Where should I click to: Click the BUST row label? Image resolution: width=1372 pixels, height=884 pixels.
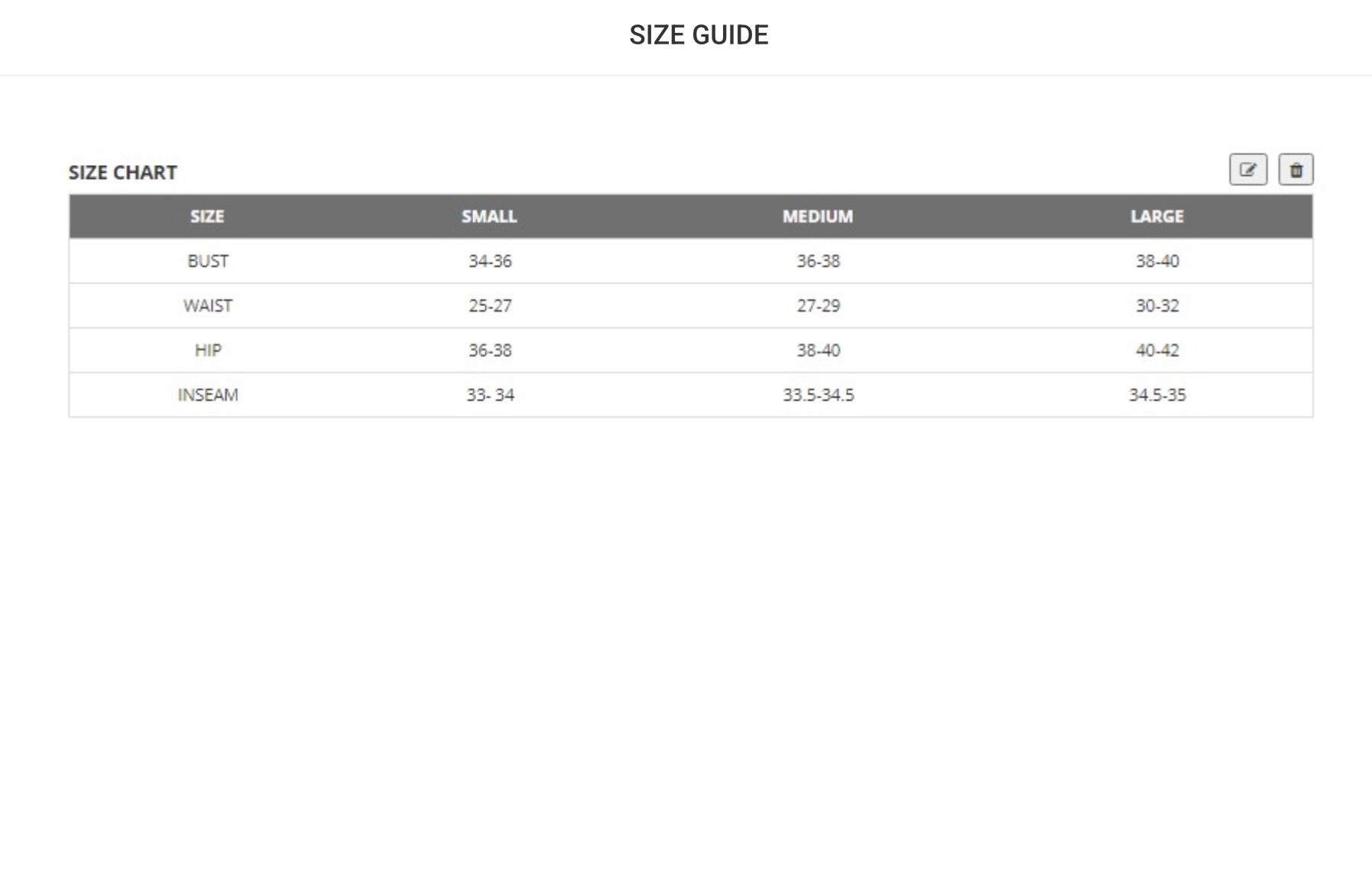(207, 262)
